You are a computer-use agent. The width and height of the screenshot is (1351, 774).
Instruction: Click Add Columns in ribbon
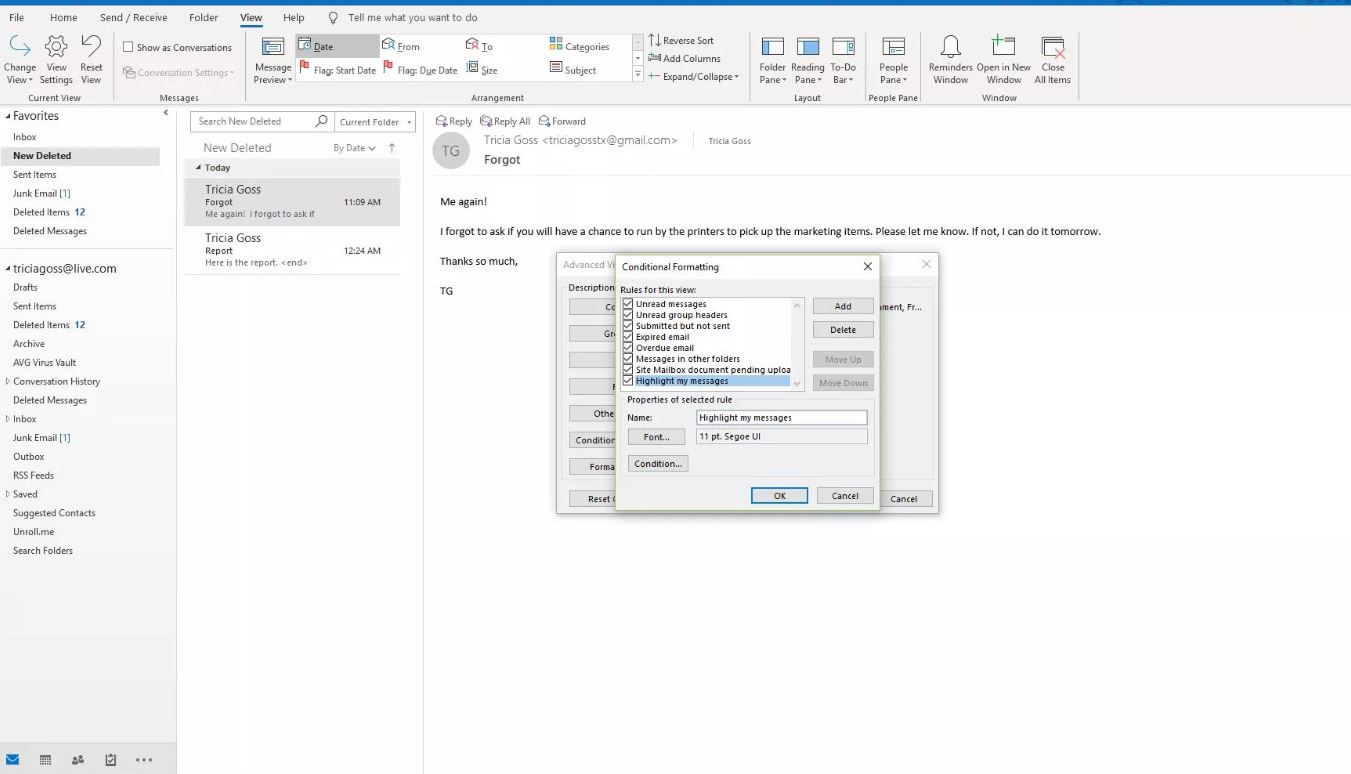point(684,58)
